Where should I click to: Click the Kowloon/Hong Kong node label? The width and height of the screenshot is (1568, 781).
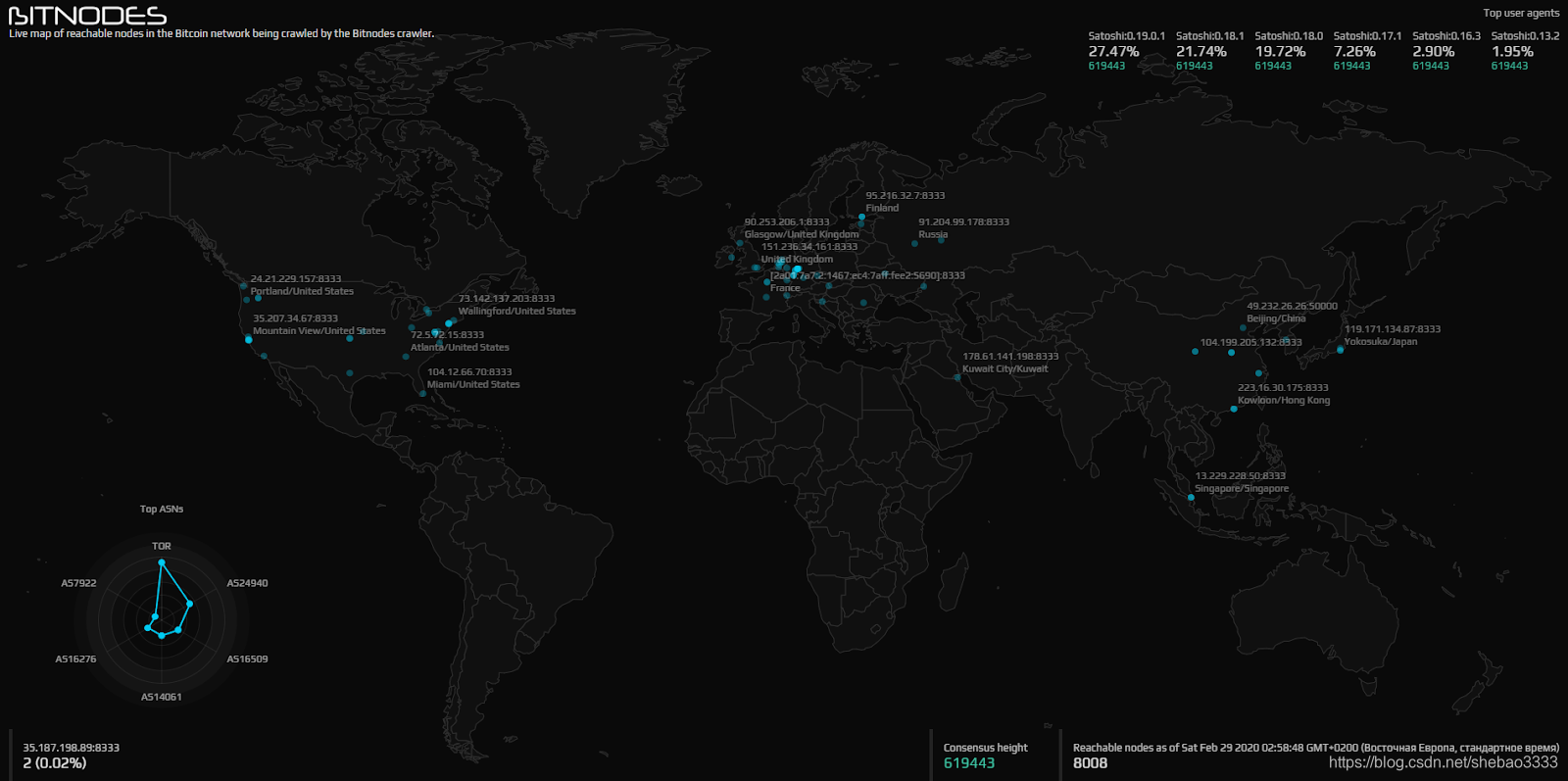click(x=1284, y=400)
